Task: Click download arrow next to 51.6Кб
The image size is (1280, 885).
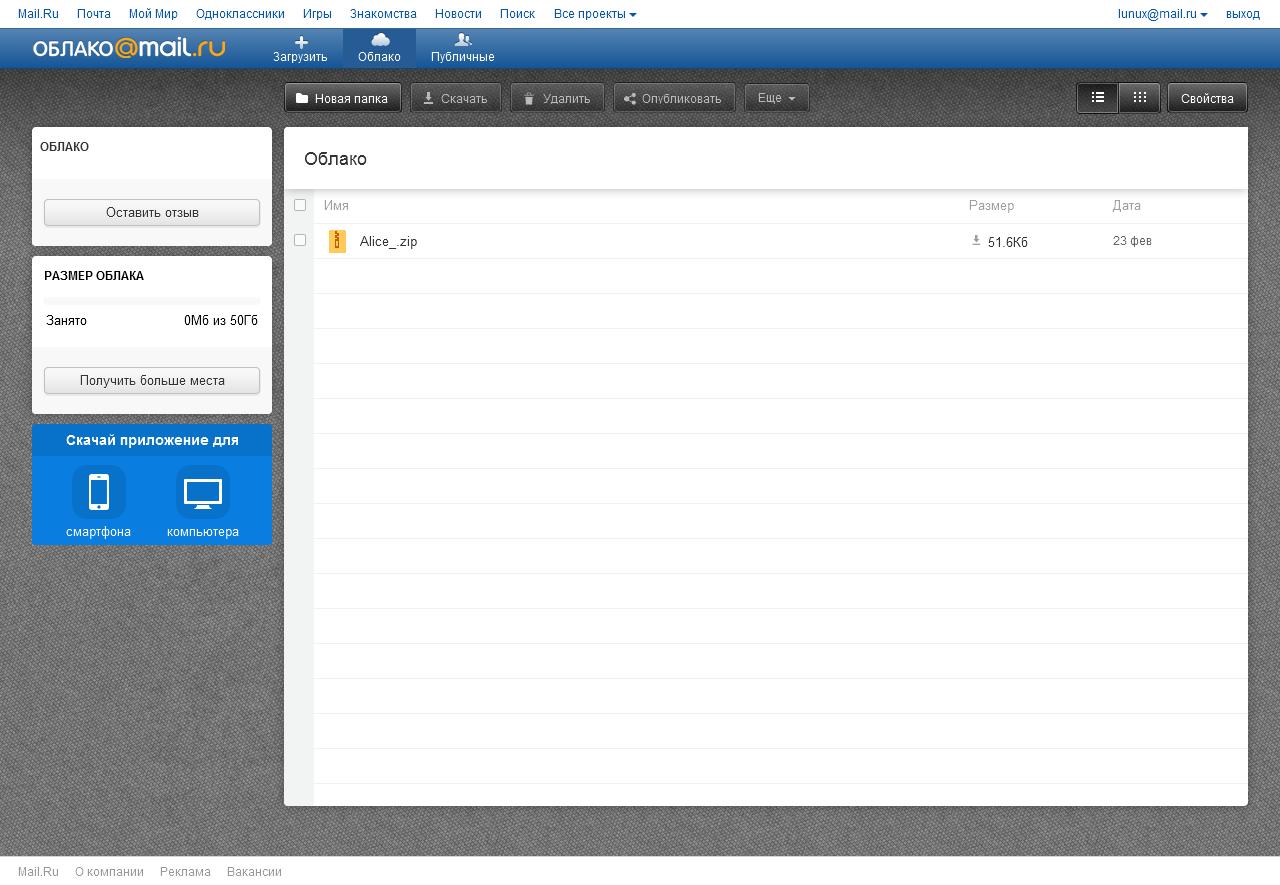Action: click(976, 240)
